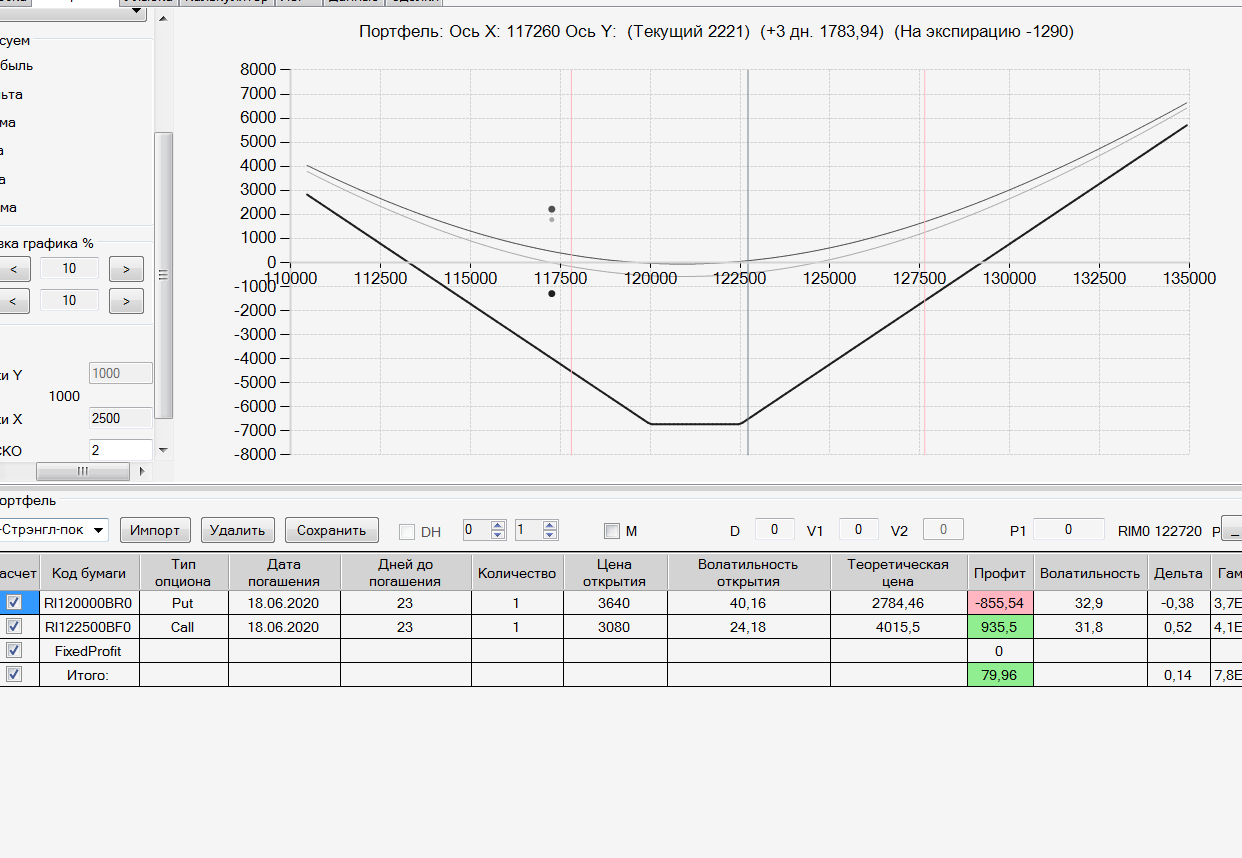Toggle the DH checkbox

tap(407, 532)
